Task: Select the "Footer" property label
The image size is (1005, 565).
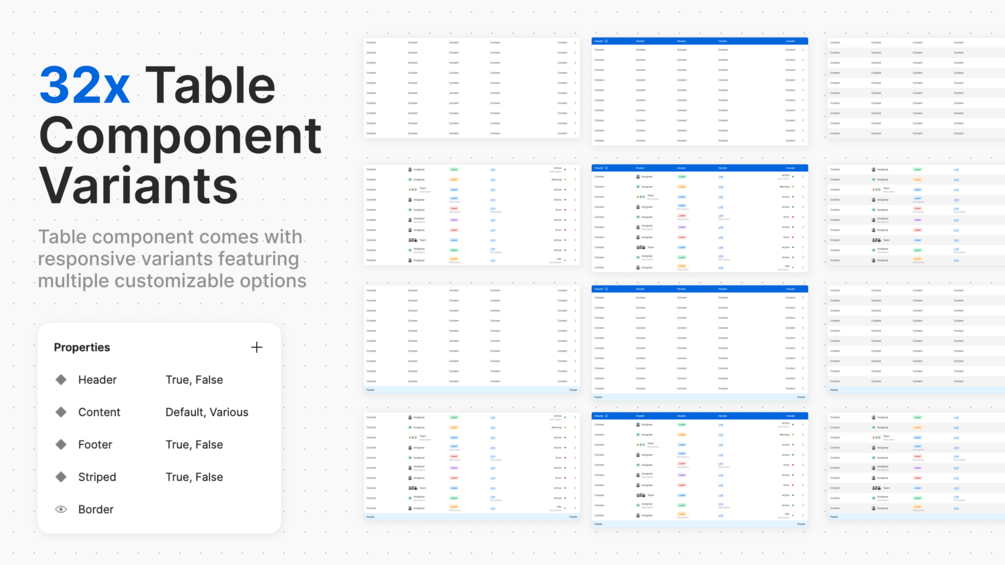Action: tap(95, 445)
